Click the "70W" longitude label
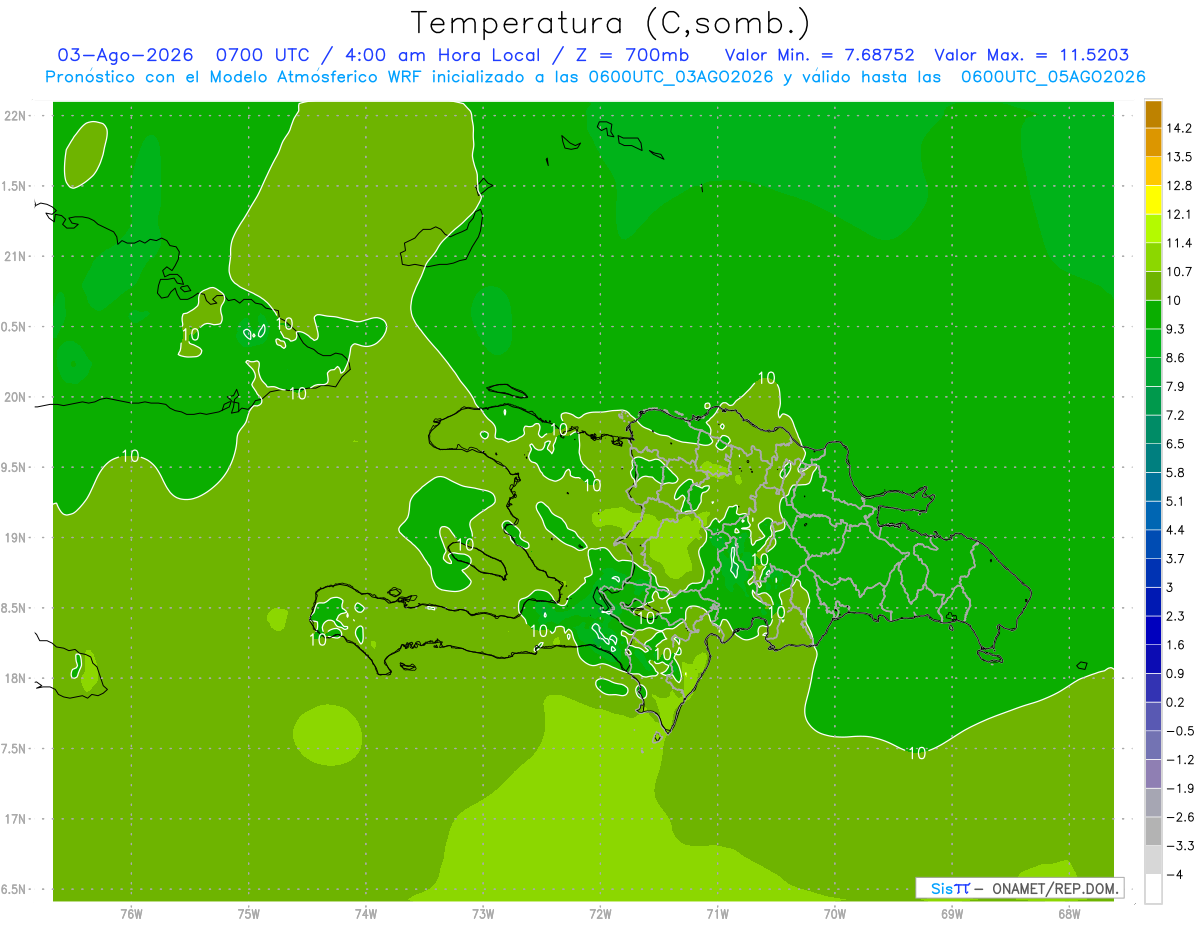 835,913
